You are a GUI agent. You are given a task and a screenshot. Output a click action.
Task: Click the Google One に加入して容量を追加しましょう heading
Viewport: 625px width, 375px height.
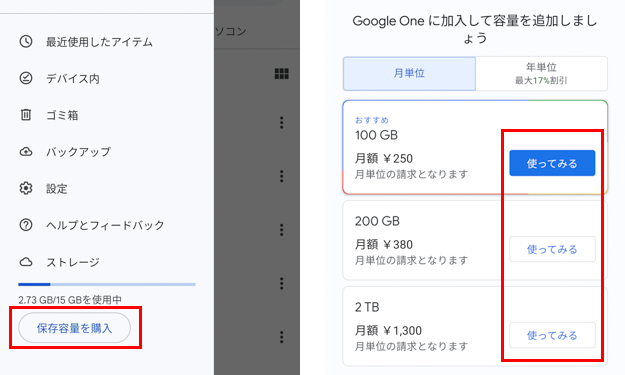475,29
